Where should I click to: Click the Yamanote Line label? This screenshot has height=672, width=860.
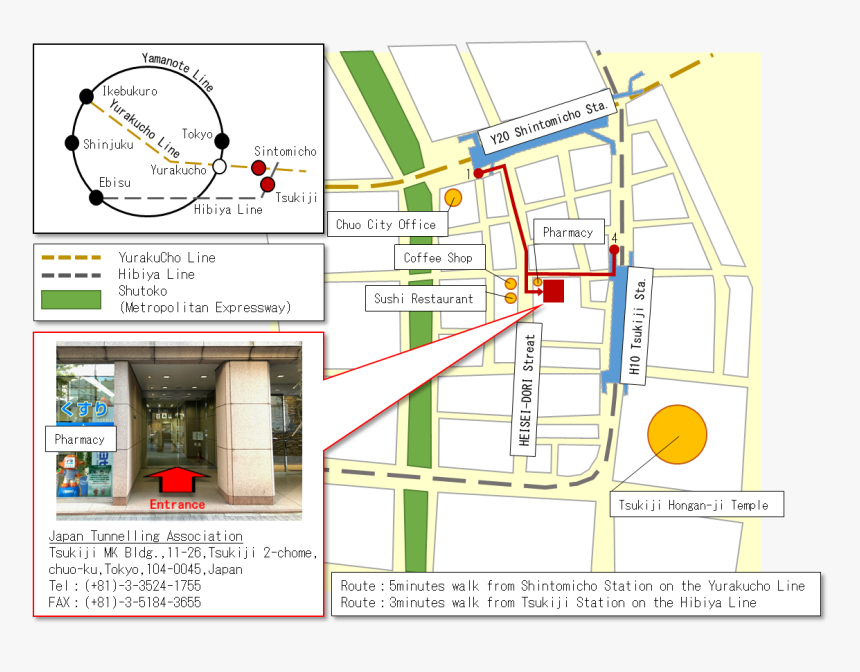coord(178,71)
